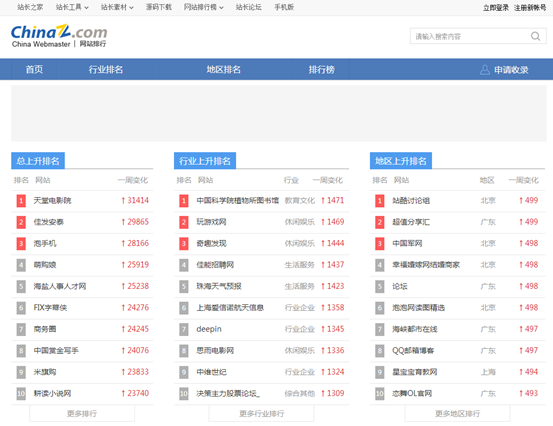
Task: Click the gray banner ad area
Action: (279, 113)
